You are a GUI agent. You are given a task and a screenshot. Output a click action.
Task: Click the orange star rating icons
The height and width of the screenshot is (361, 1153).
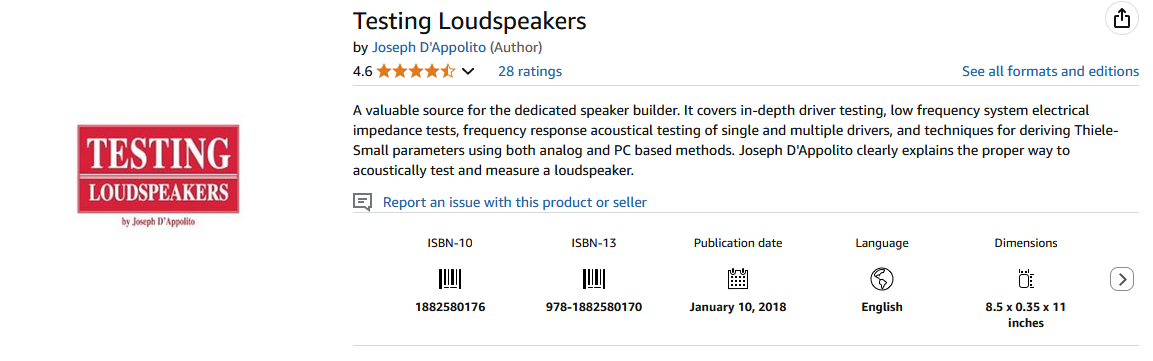point(416,71)
